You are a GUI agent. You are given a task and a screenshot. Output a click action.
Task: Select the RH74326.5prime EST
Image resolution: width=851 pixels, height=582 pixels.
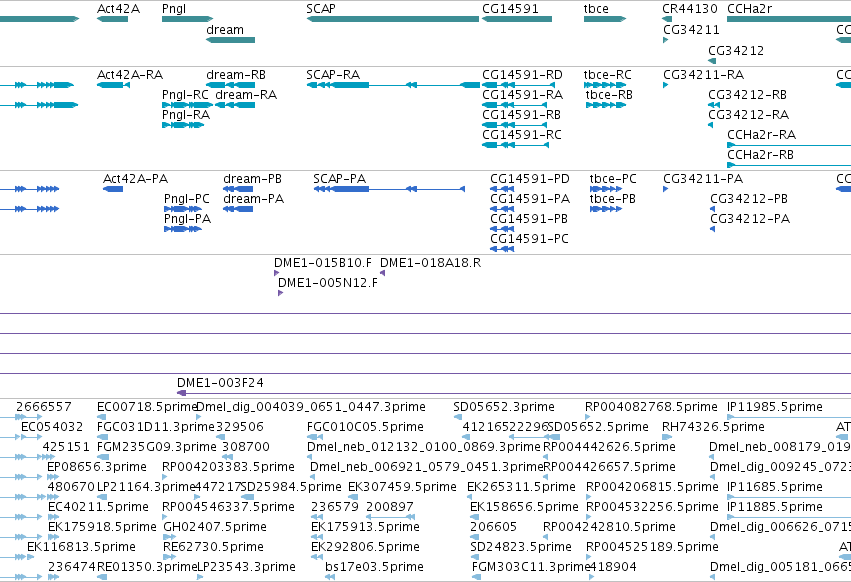(667, 437)
